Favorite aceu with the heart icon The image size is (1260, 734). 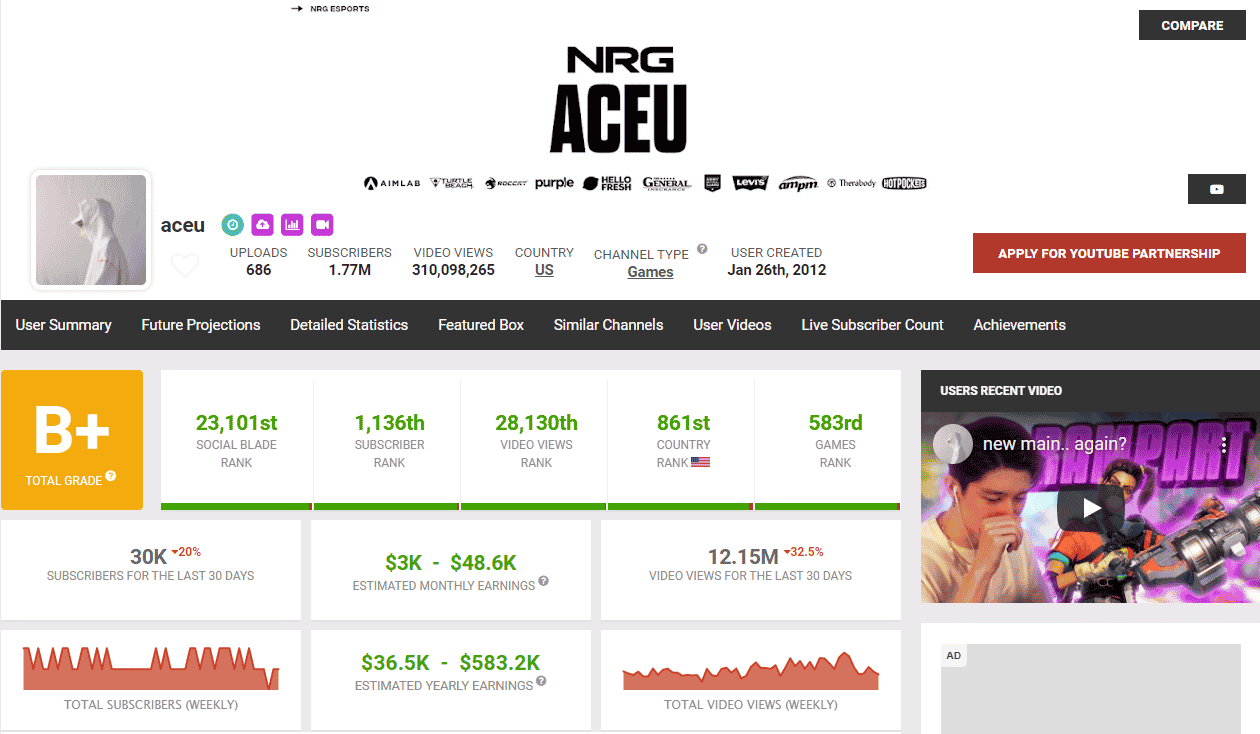(x=185, y=265)
